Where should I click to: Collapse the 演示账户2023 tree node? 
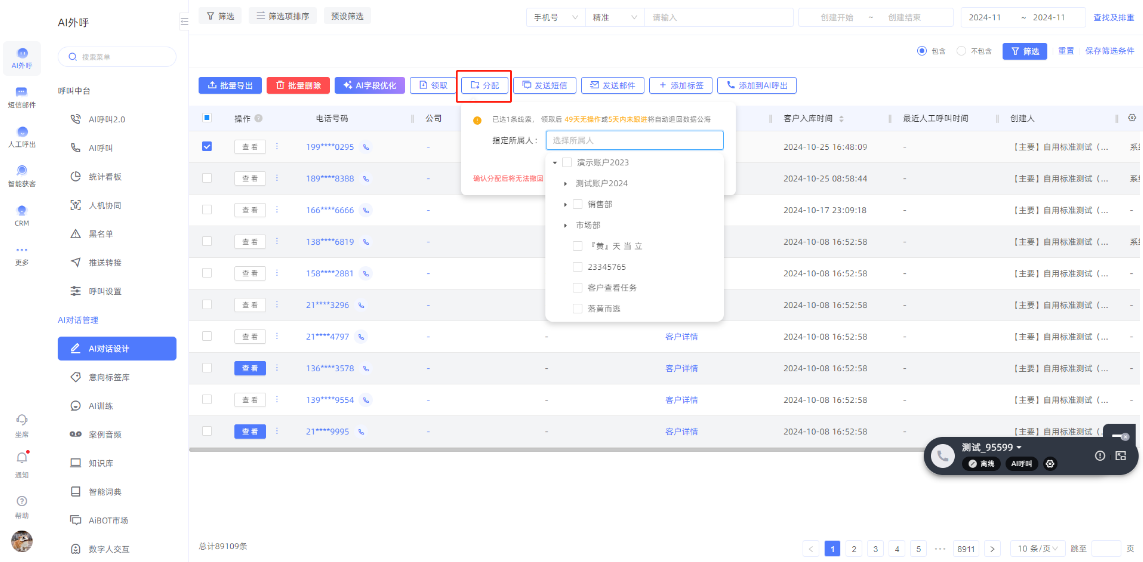[x=554, y=163]
